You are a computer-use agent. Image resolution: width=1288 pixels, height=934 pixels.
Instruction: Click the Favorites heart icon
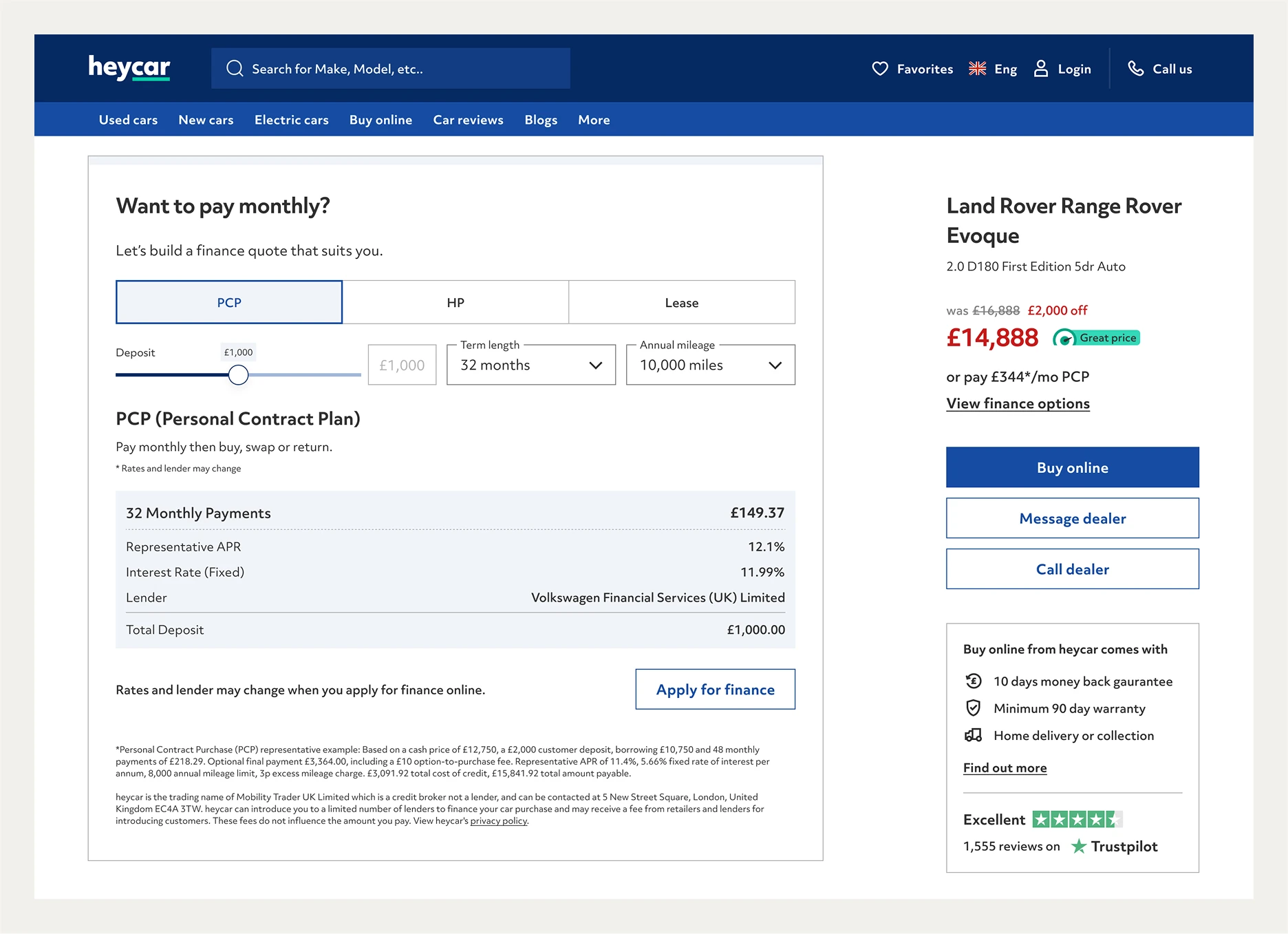(880, 69)
